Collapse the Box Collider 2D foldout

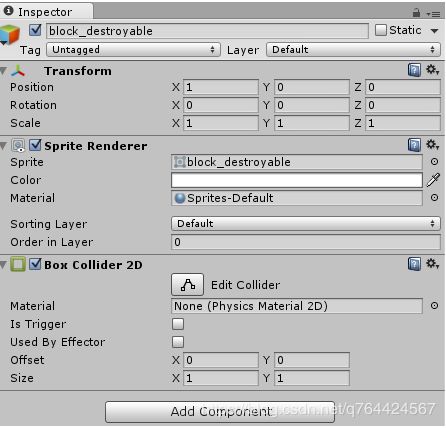pyautogui.click(x=4, y=265)
